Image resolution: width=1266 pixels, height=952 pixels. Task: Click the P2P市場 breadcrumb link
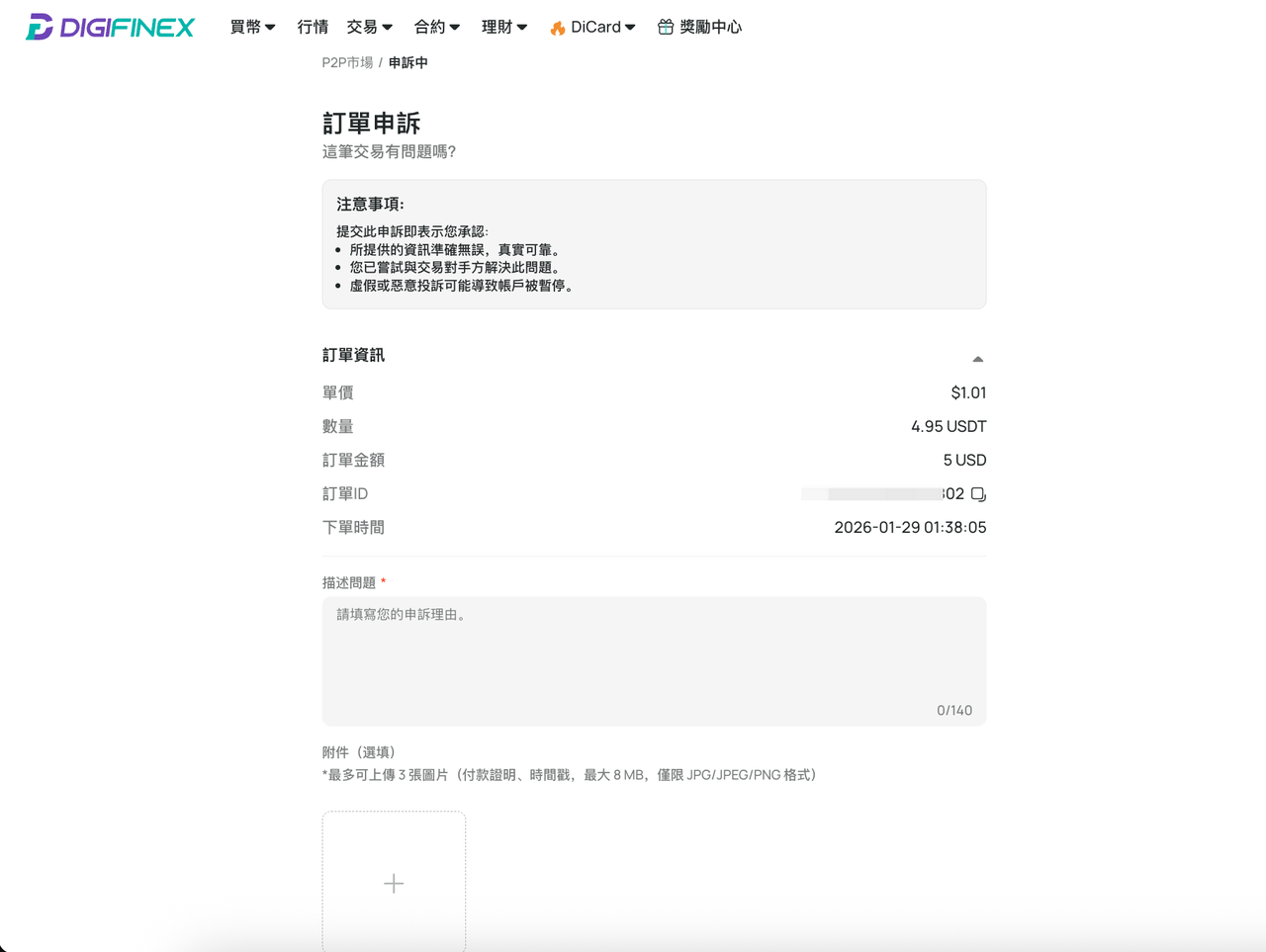(347, 62)
